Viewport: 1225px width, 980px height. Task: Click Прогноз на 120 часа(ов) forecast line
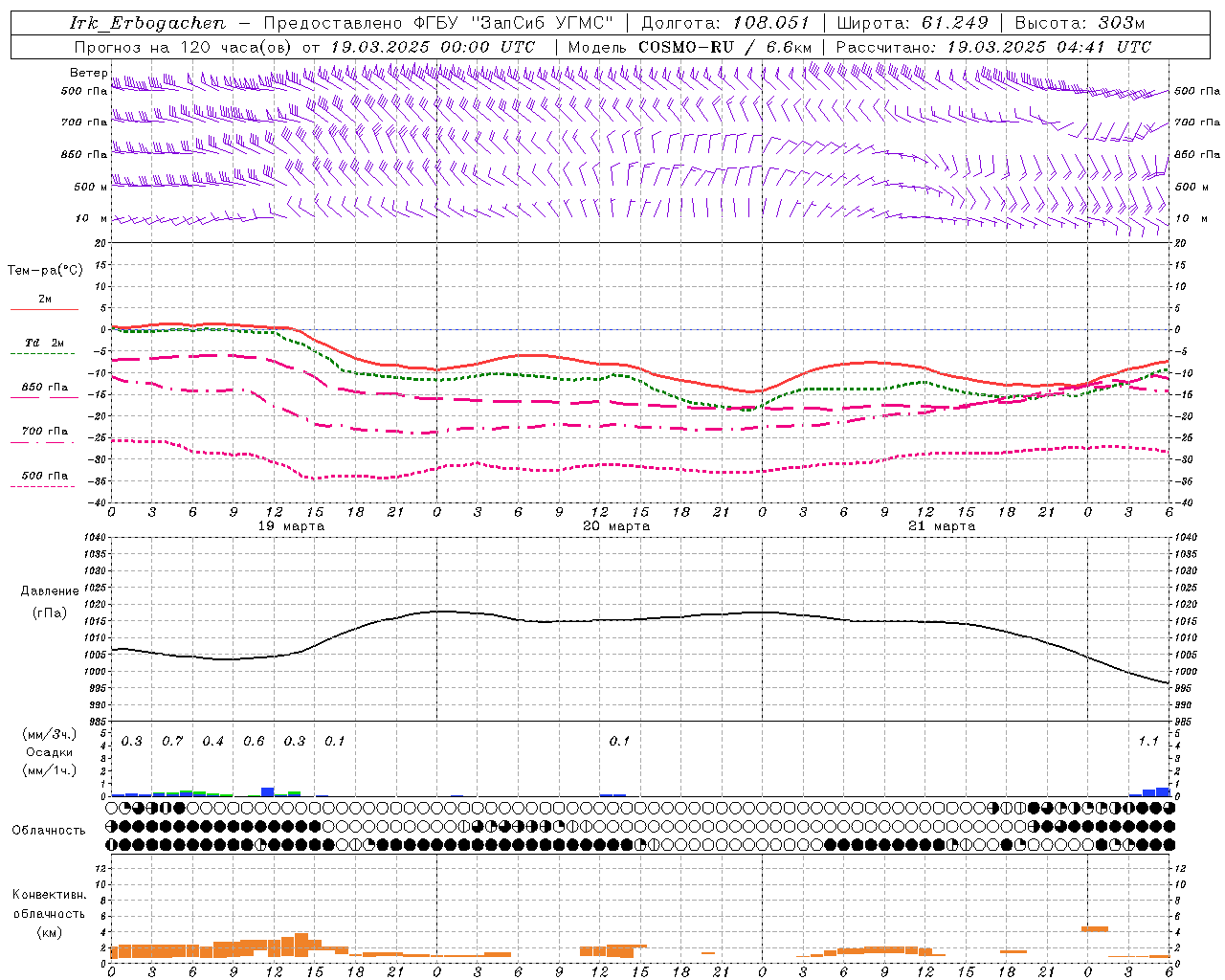click(x=304, y=47)
